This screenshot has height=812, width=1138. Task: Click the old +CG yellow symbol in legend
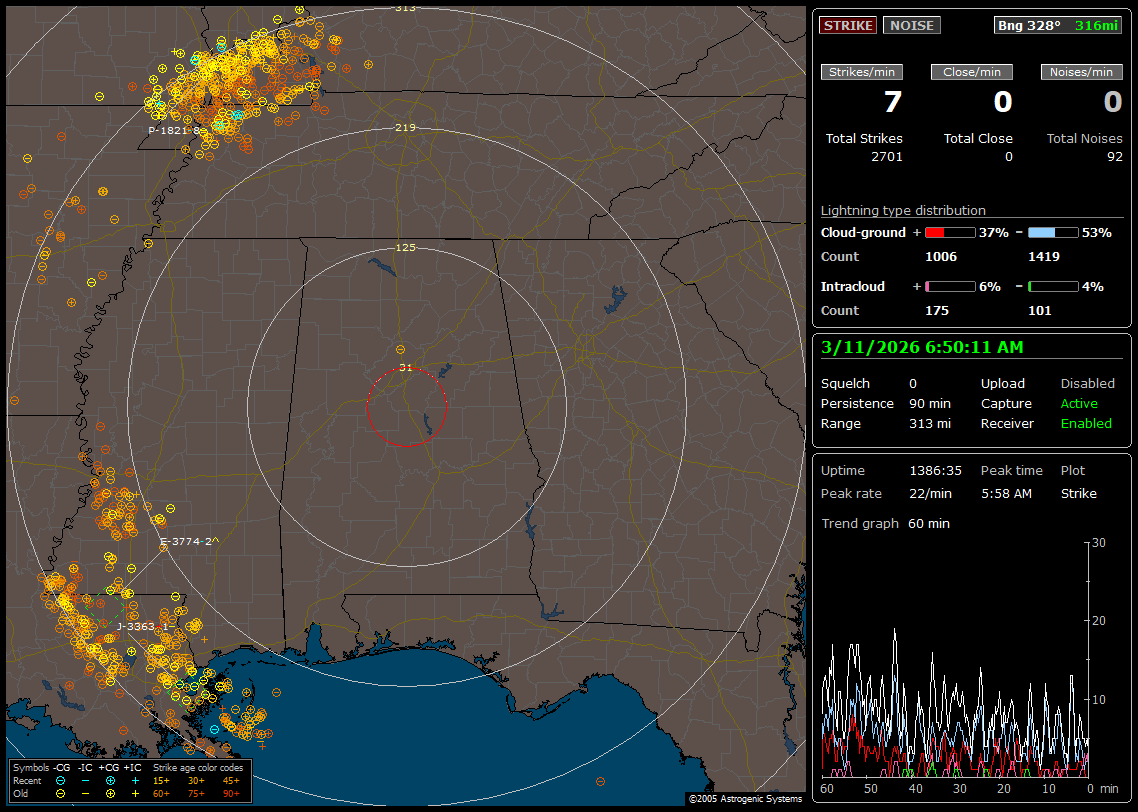pyautogui.click(x=110, y=793)
